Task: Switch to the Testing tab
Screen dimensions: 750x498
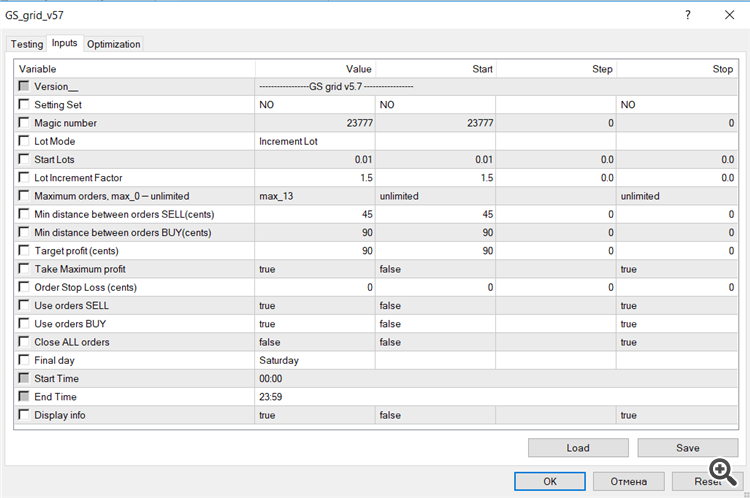Action: tap(27, 44)
